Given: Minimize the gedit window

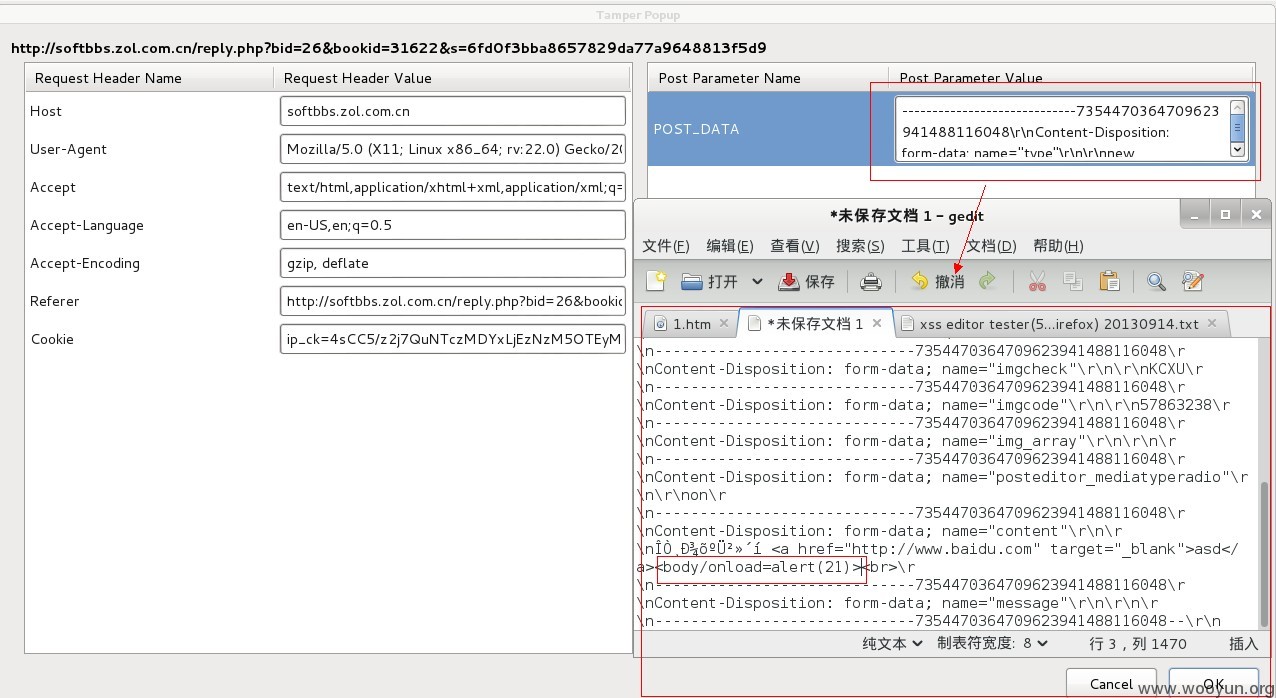Looking at the screenshot, I should coord(1195,214).
